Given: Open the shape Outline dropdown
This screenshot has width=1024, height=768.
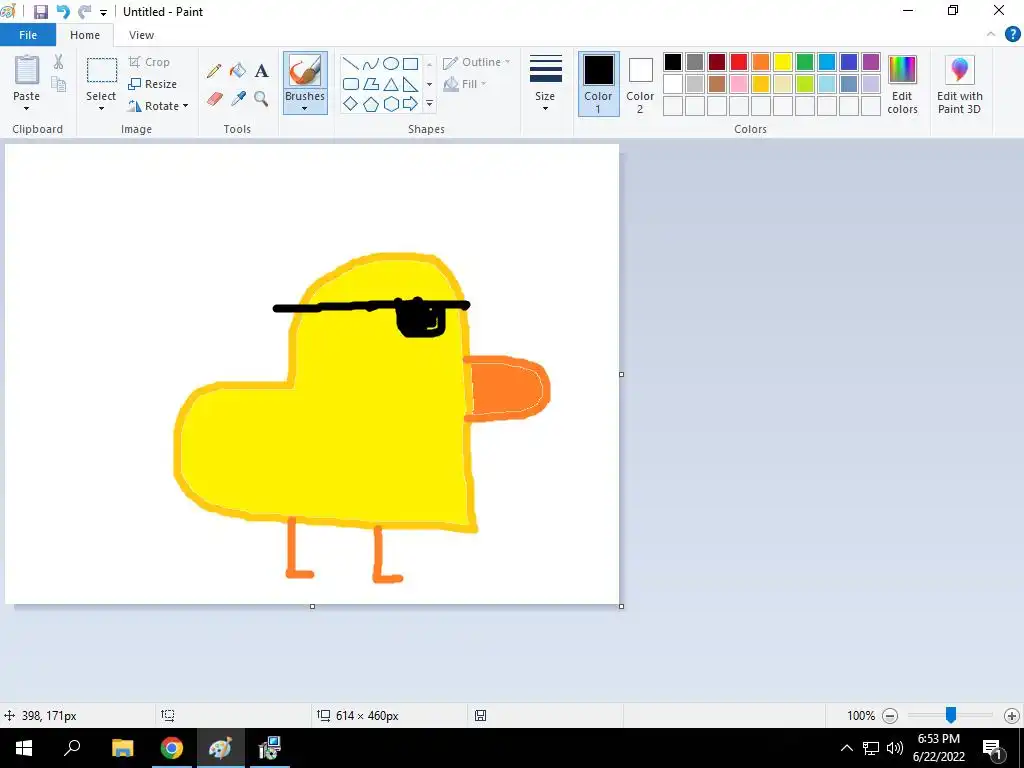Looking at the screenshot, I should click(x=477, y=62).
